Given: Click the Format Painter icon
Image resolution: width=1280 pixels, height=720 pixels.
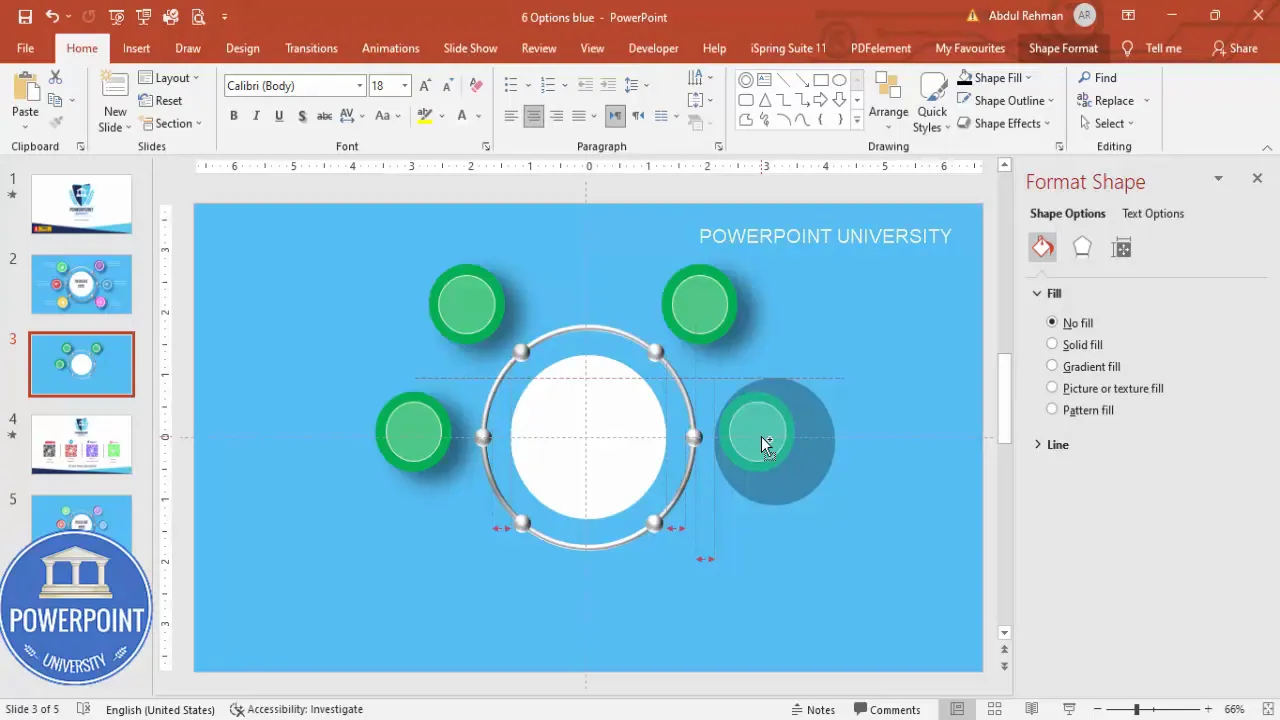Looking at the screenshot, I should (x=56, y=122).
